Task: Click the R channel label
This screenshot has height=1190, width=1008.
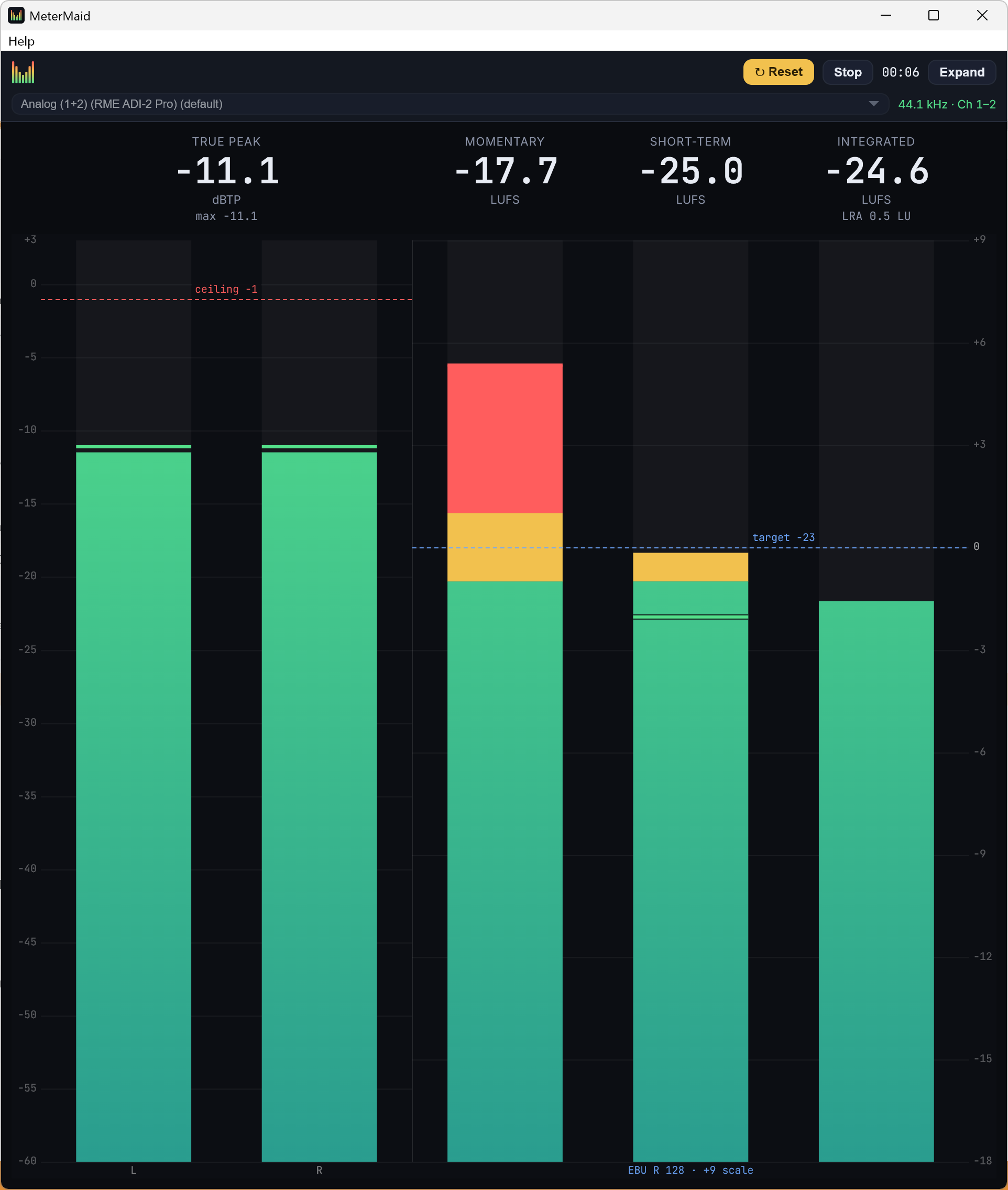Action: coord(320,1170)
